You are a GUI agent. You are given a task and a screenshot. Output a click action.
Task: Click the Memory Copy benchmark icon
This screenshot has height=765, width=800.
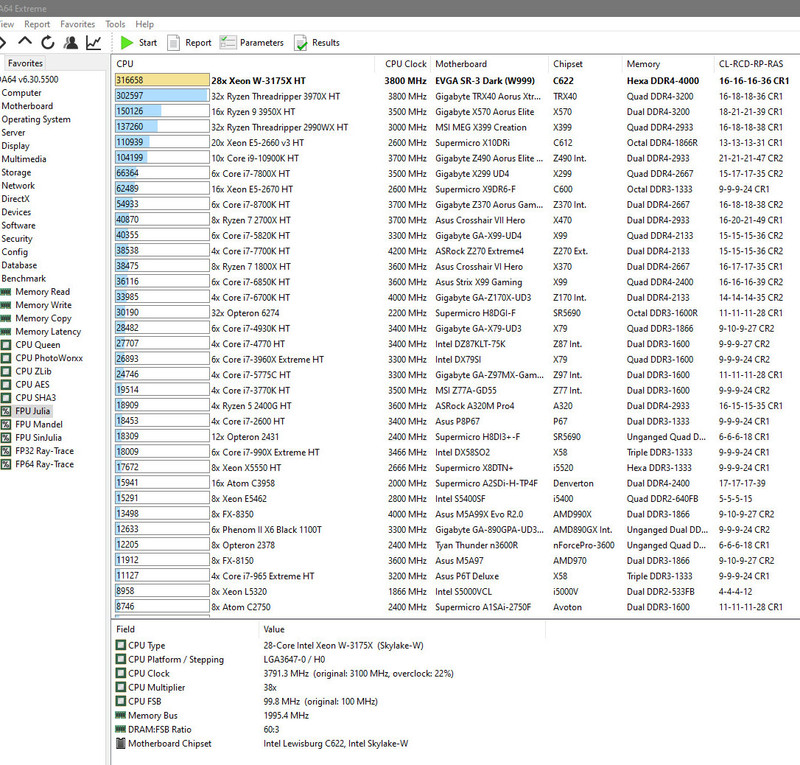pyautogui.click(x=6, y=318)
